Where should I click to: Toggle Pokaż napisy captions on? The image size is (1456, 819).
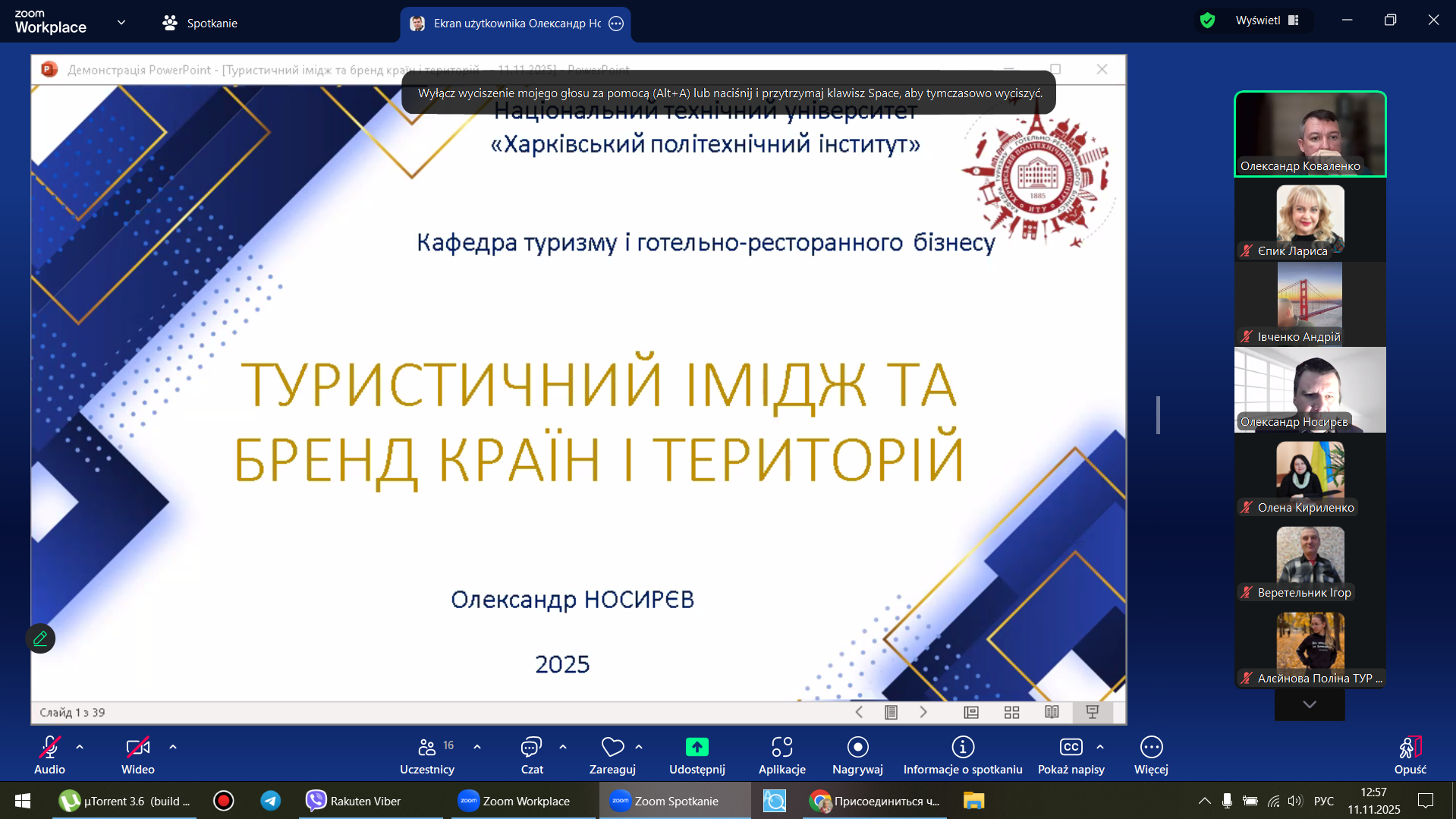[1071, 754]
